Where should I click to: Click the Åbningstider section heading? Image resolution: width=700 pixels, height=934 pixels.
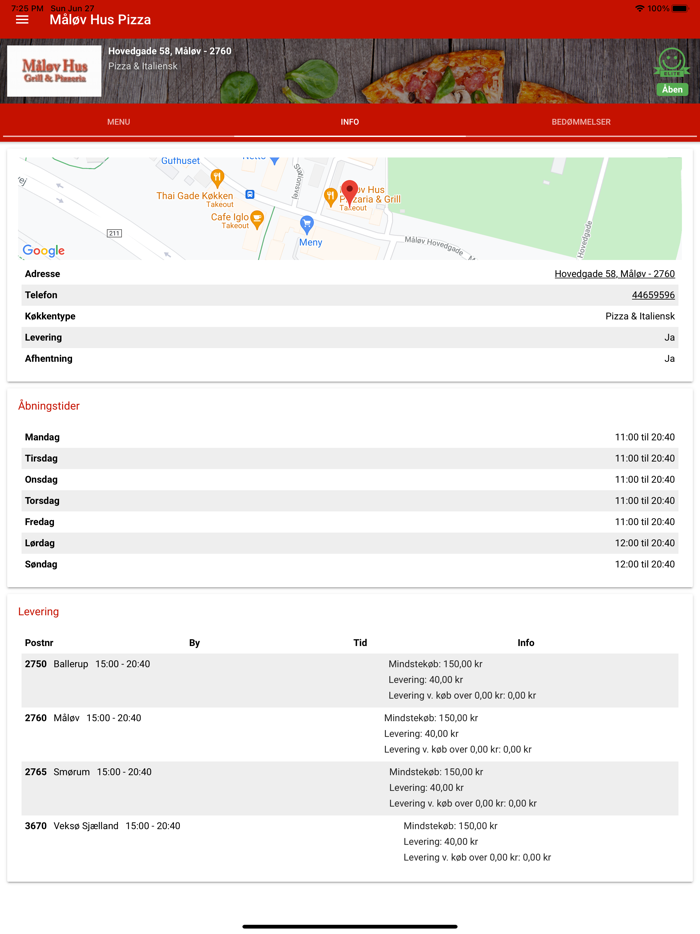[49, 406]
